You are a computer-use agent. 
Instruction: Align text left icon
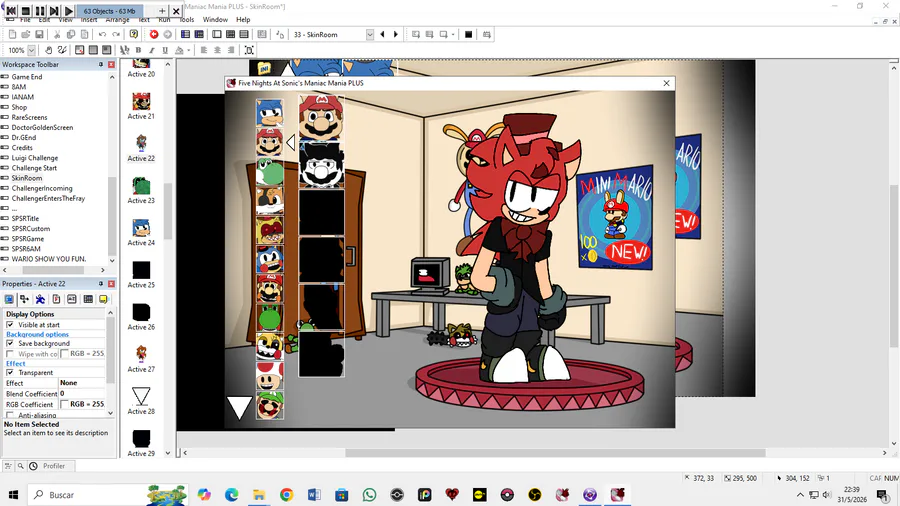tap(204, 50)
